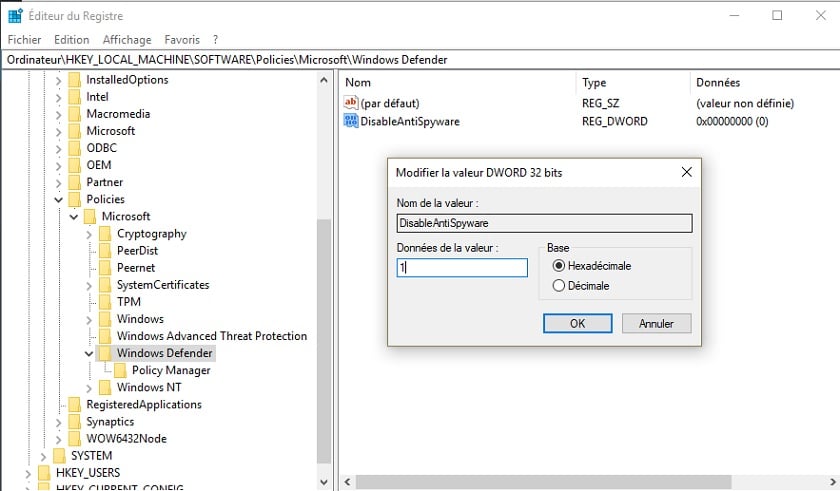Click the 0x00000000 (0) data cell
The image size is (840, 491).
732,122
